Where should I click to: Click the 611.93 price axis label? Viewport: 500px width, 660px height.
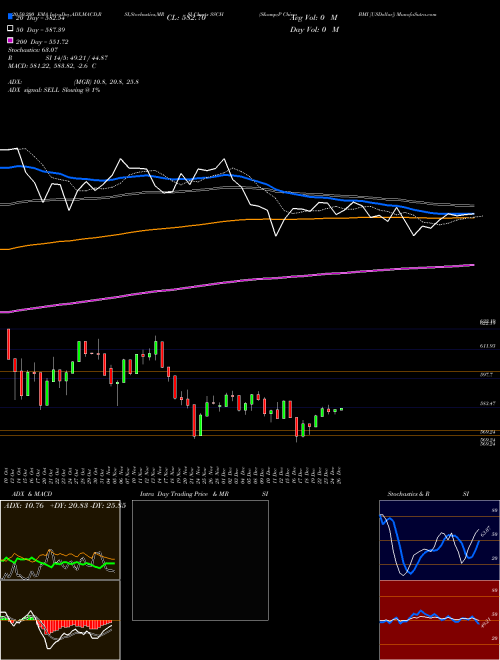click(487, 346)
